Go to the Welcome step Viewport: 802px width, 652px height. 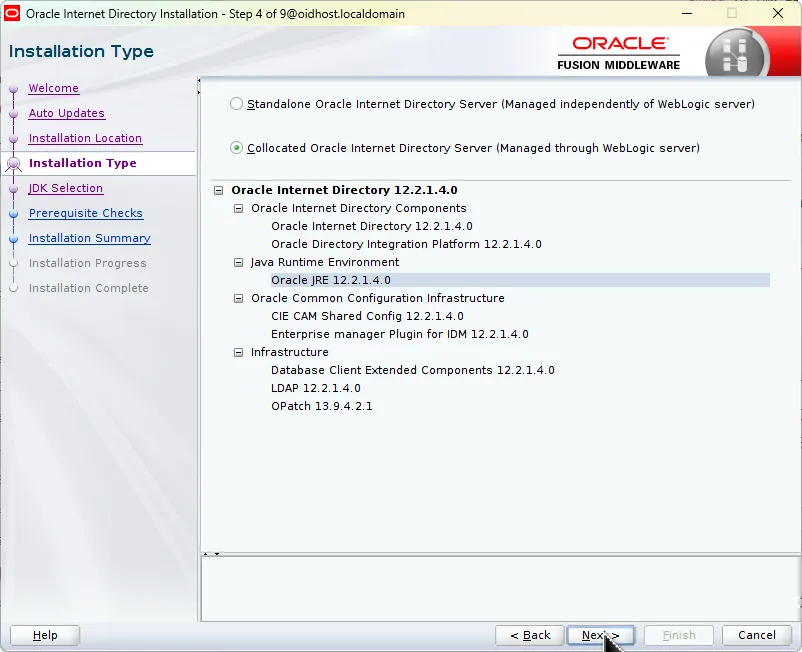[x=54, y=88]
